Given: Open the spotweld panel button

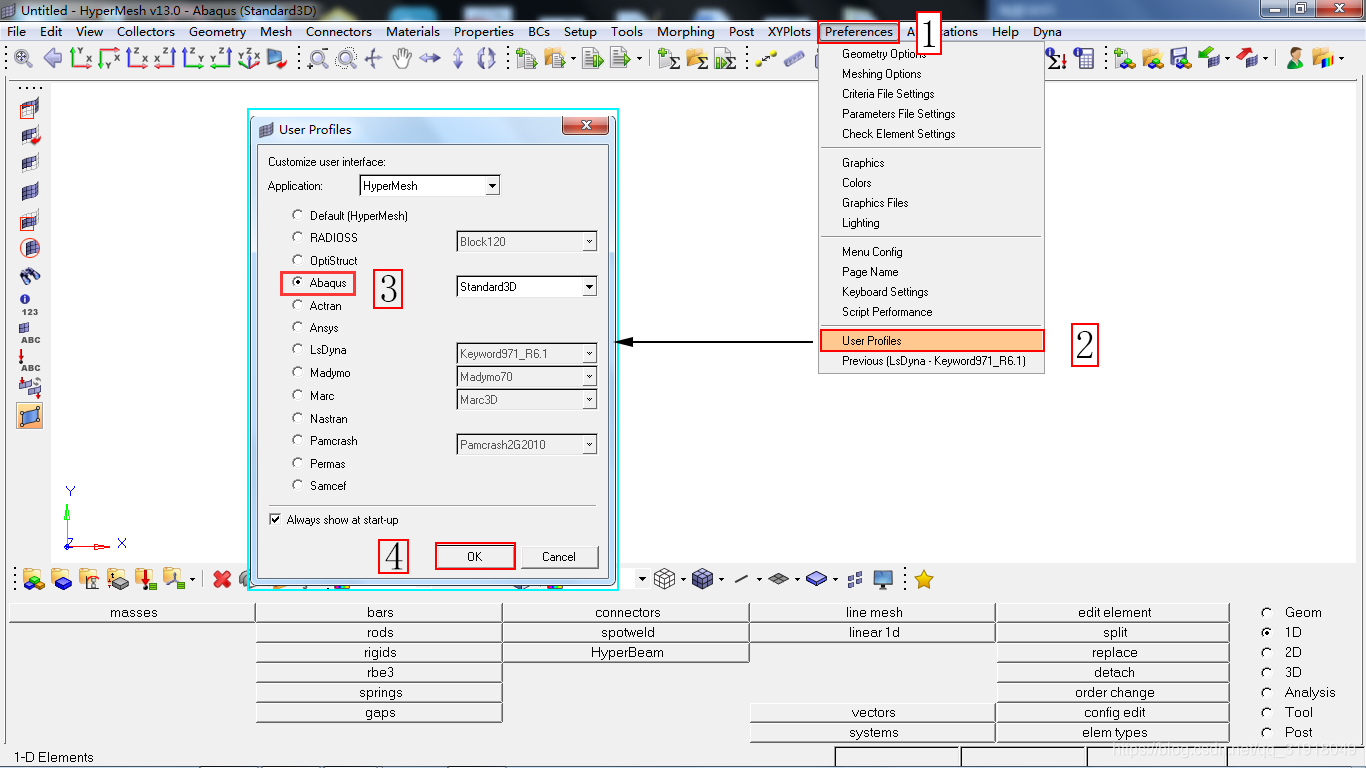Looking at the screenshot, I should [627, 632].
